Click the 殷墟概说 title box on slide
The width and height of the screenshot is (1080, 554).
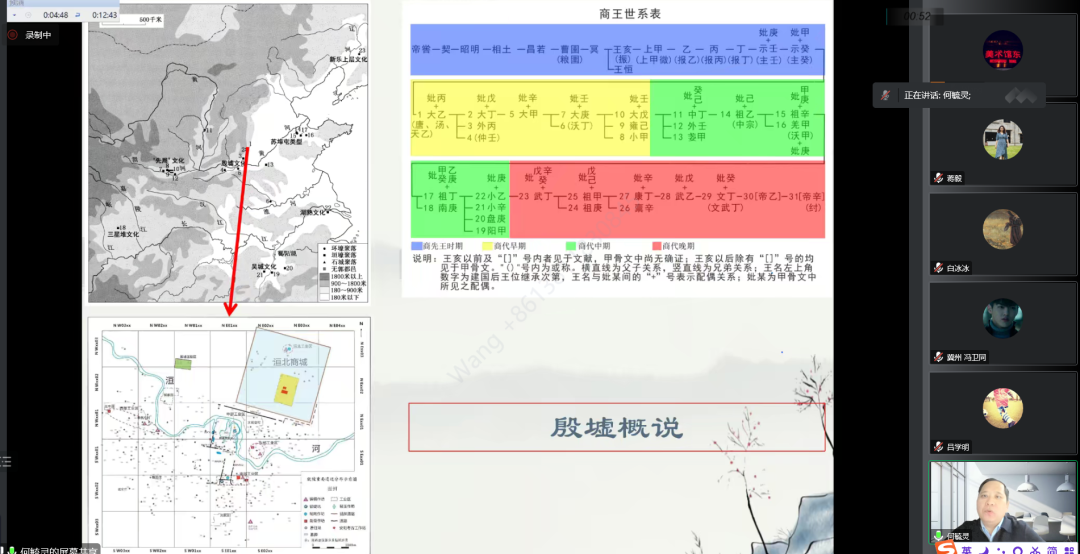617,427
